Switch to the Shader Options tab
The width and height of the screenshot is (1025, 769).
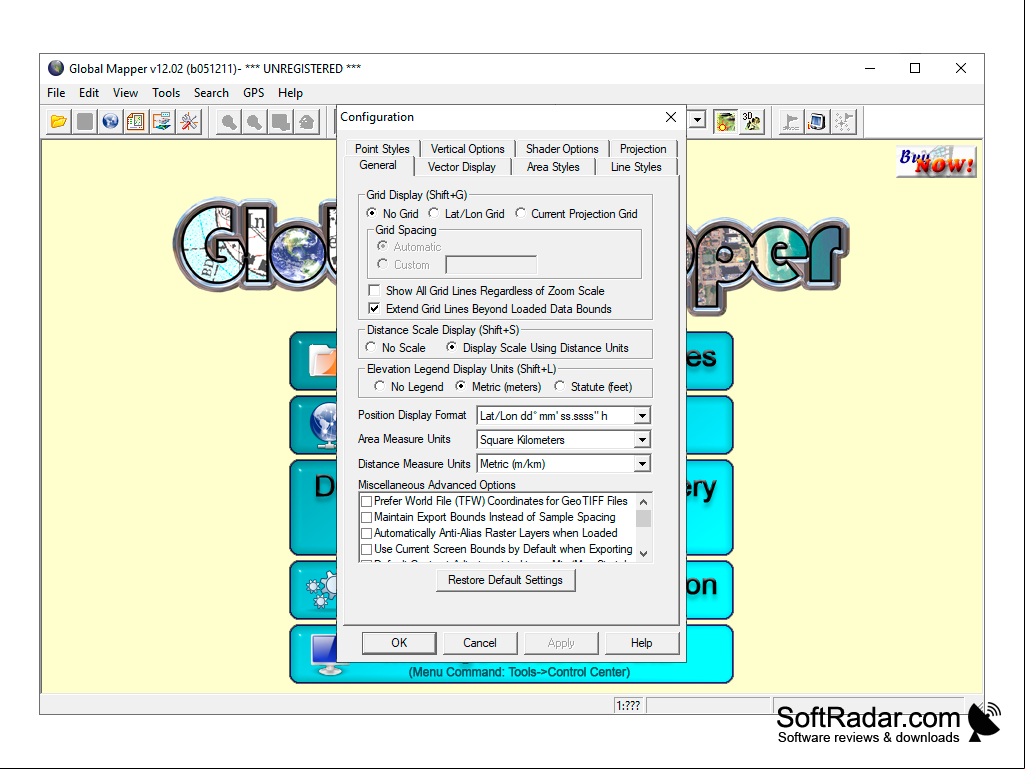(562, 149)
